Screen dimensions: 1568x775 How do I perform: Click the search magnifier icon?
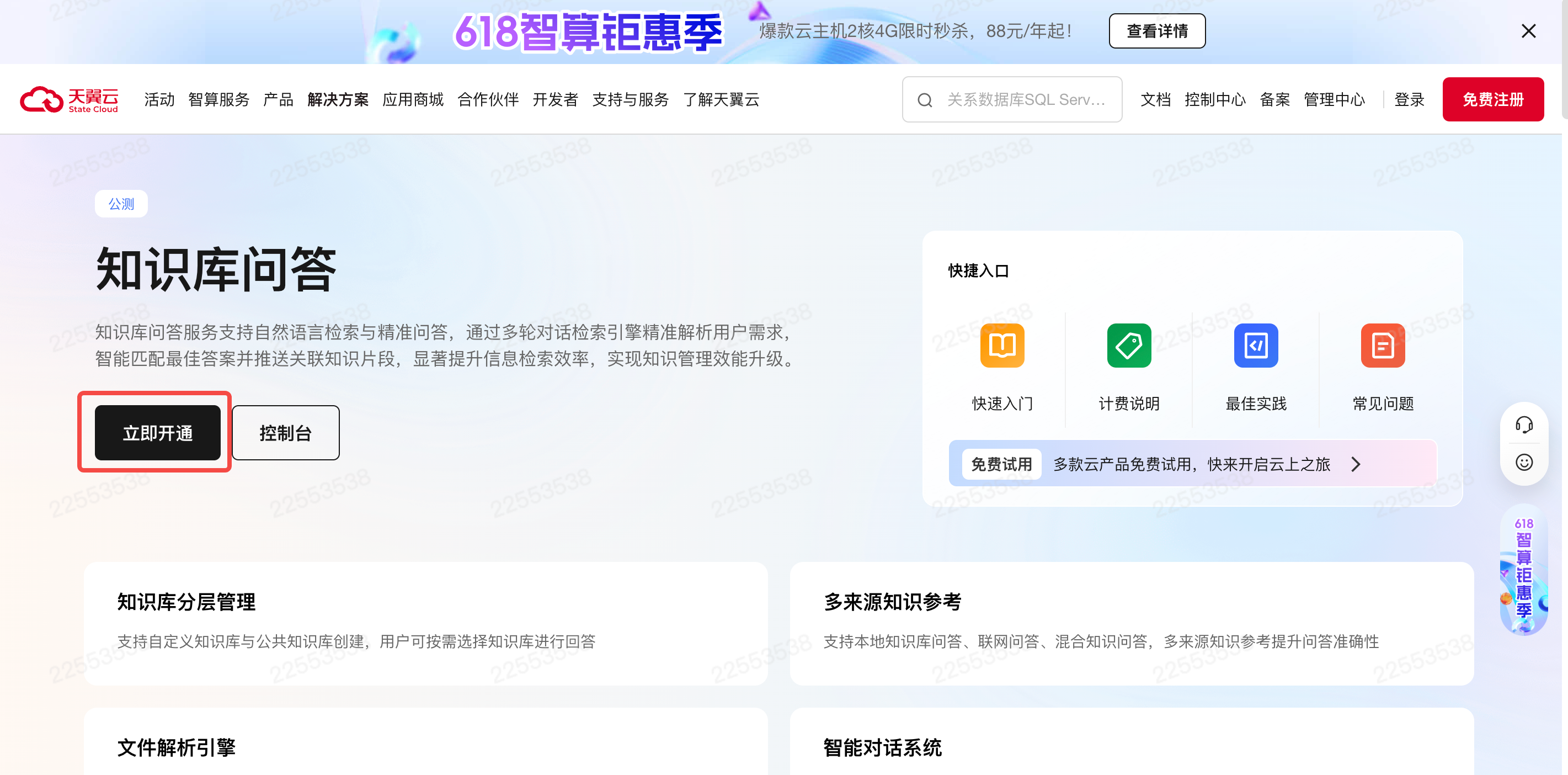(x=924, y=100)
